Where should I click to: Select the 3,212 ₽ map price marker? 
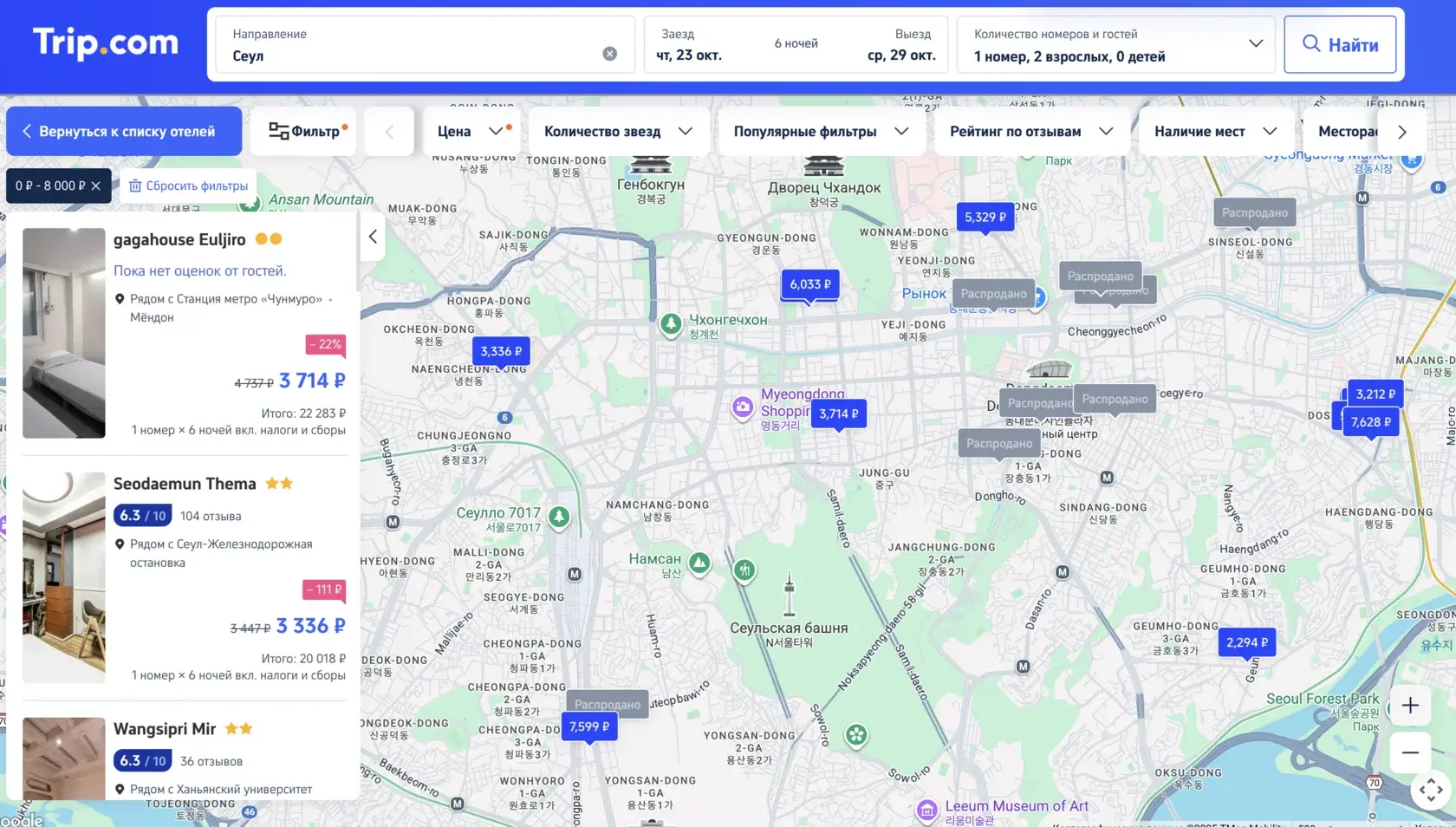coord(1375,394)
